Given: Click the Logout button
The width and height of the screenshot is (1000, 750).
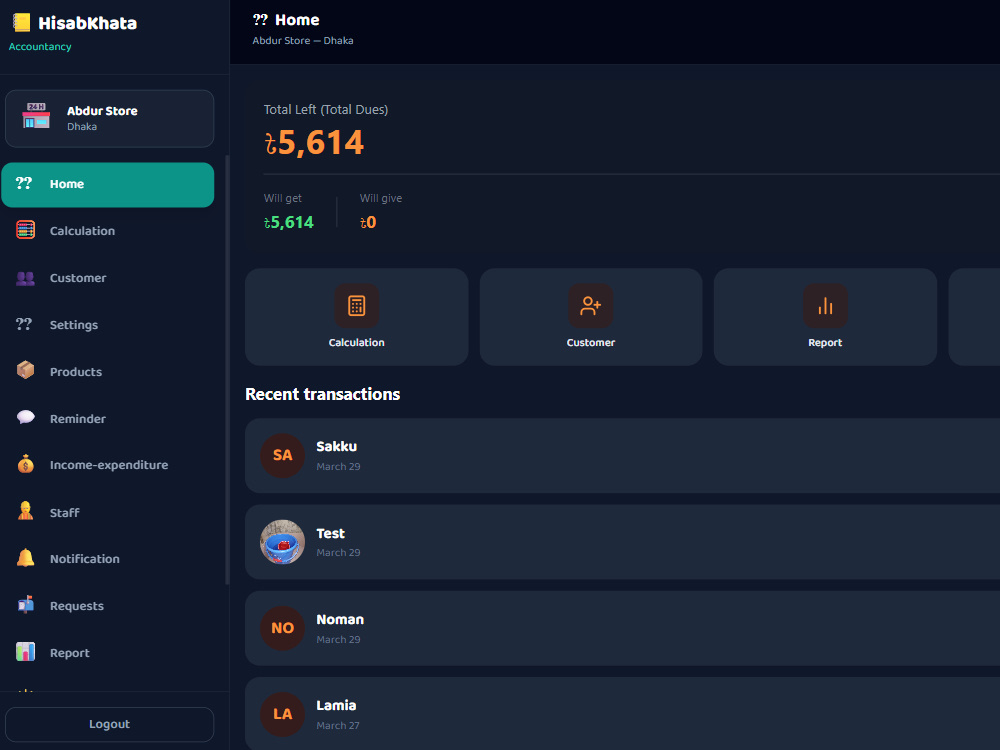Looking at the screenshot, I should click(110, 724).
